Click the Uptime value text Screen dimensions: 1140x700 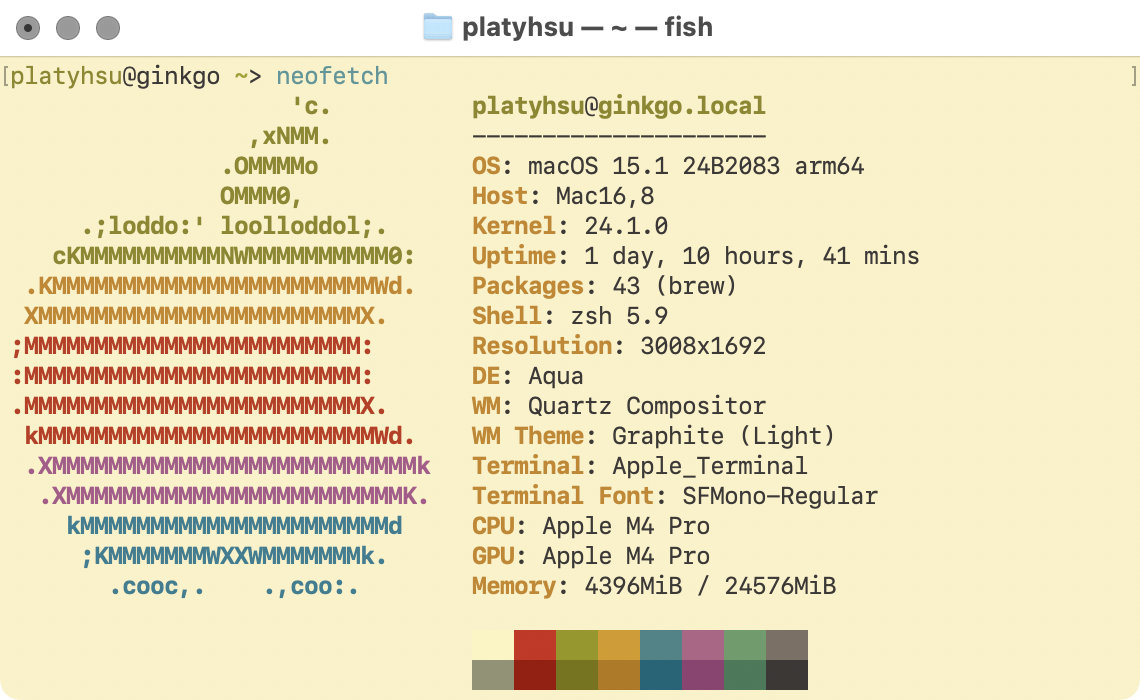point(751,256)
